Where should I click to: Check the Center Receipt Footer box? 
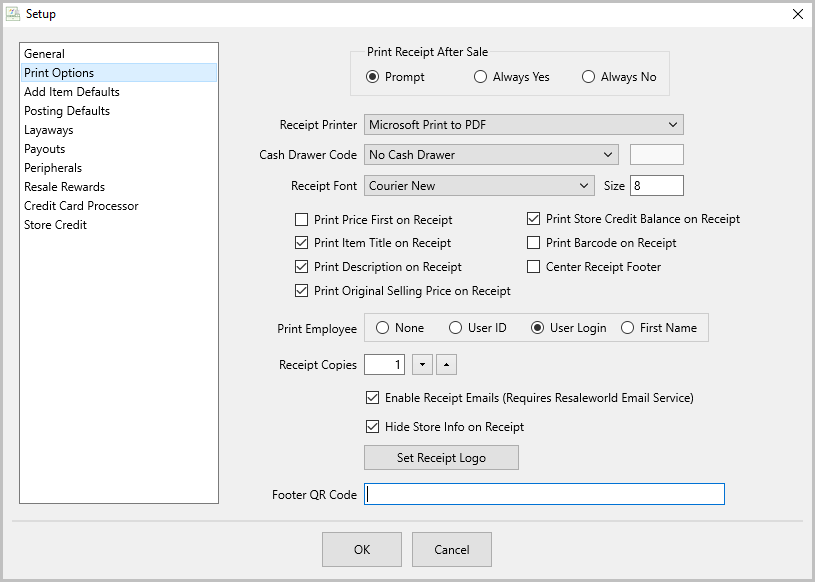(x=533, y=267)
